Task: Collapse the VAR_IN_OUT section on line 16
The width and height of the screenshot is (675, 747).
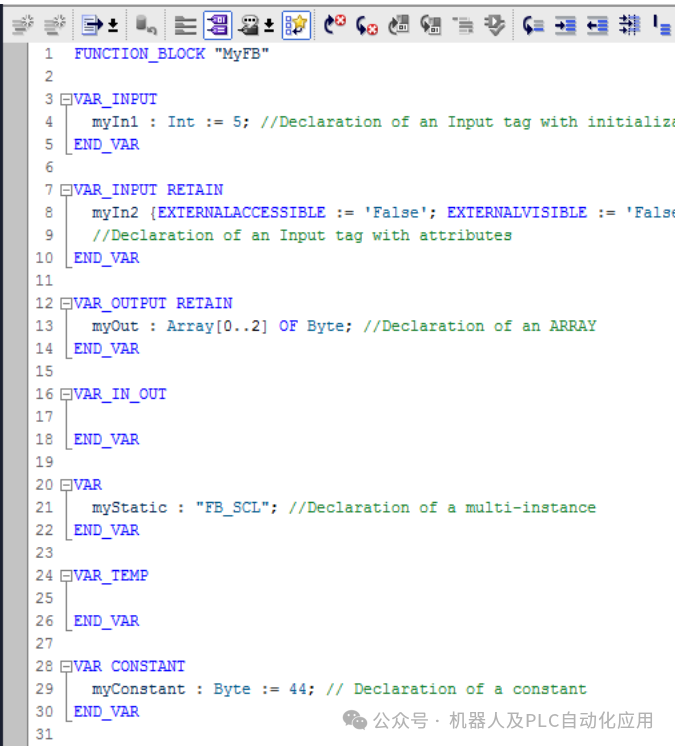Action: tap(66, 394)
